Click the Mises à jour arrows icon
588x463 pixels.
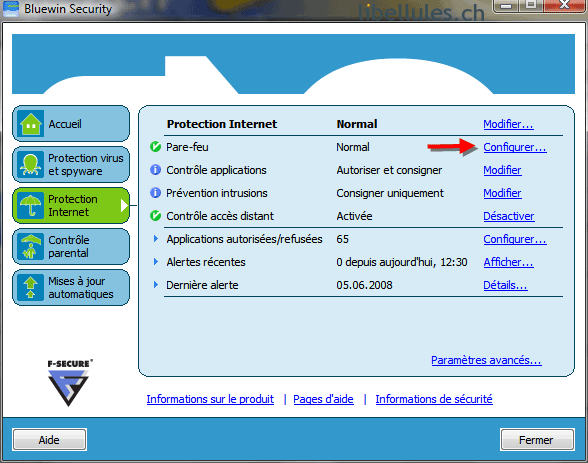point(31,288)
